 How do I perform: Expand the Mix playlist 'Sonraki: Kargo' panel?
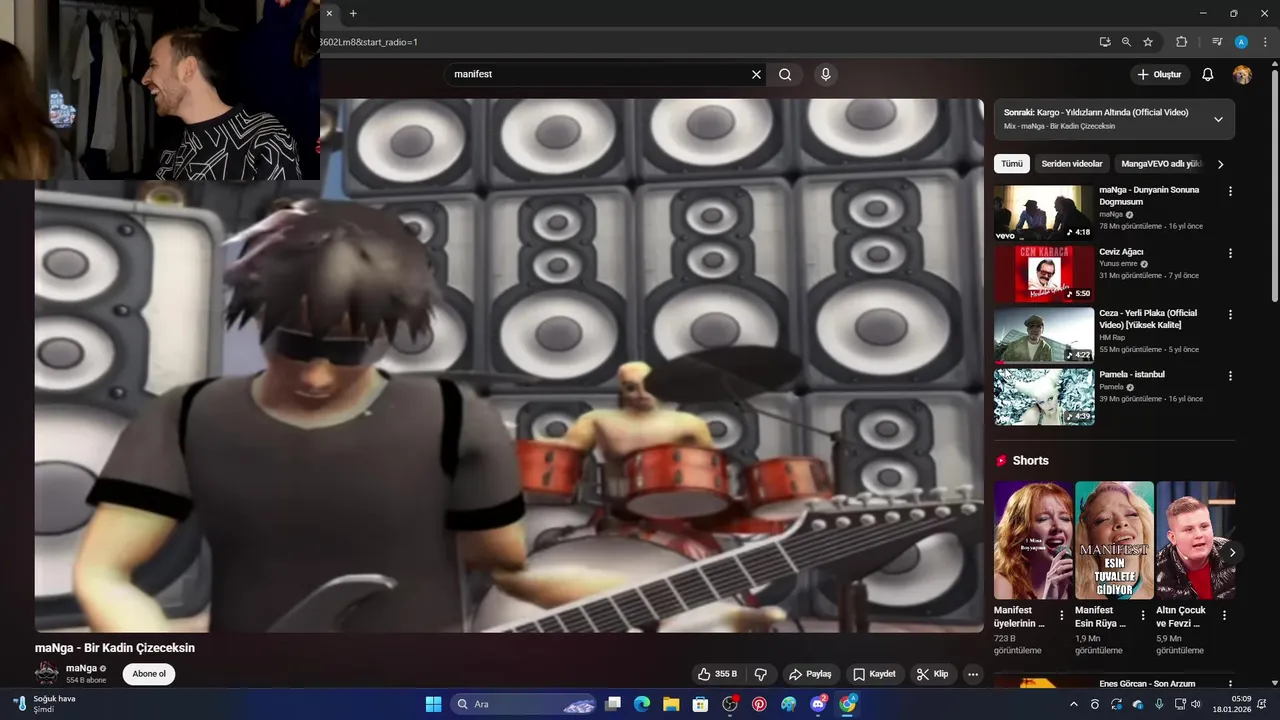[x=1217, y=119]
